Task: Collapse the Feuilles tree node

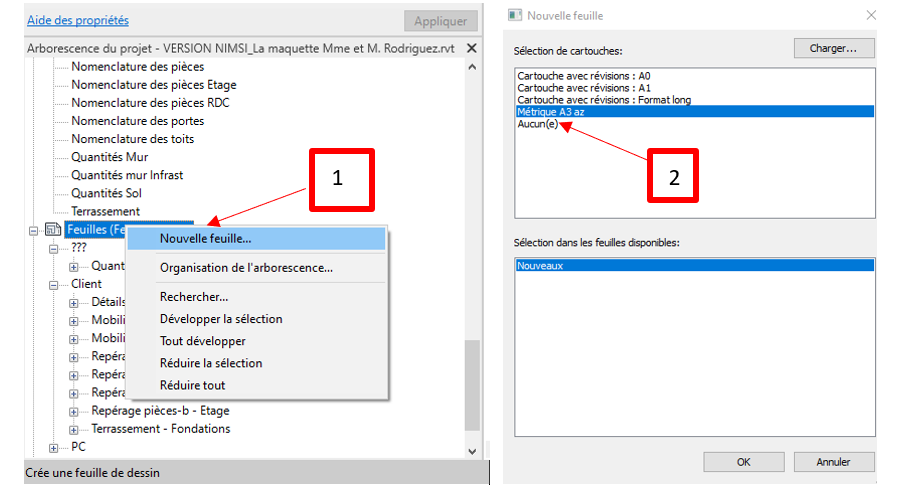Action: click(35, 230)
